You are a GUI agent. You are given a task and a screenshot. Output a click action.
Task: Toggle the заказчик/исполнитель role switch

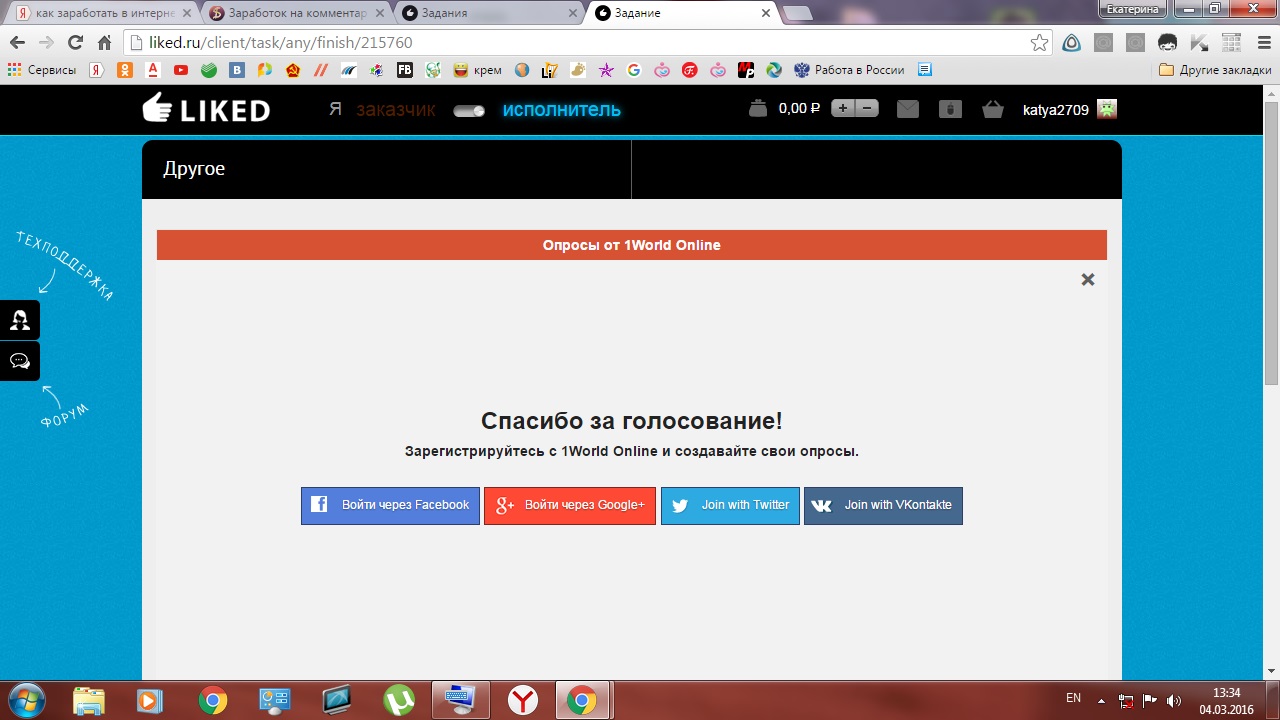pos(469,110)
